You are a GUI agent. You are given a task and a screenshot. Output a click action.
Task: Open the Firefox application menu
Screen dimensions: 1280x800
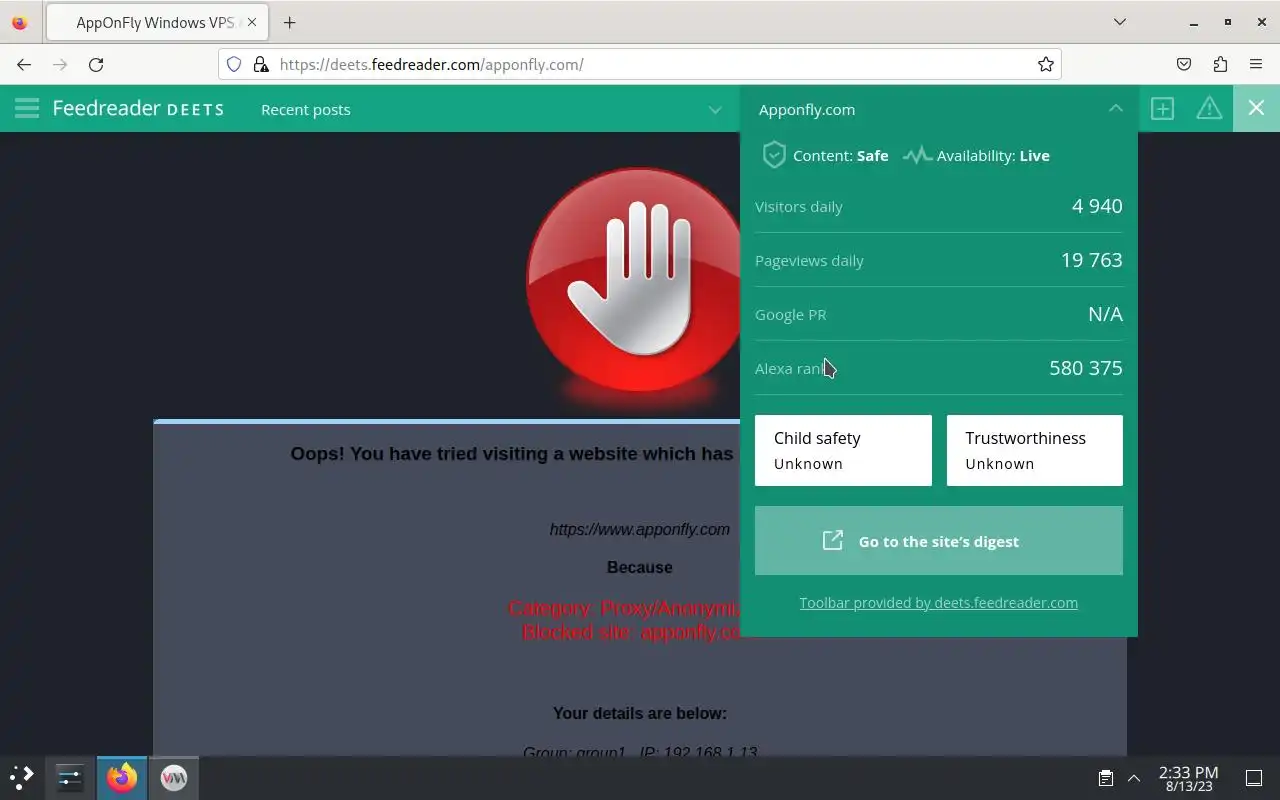coord(1256,64)
